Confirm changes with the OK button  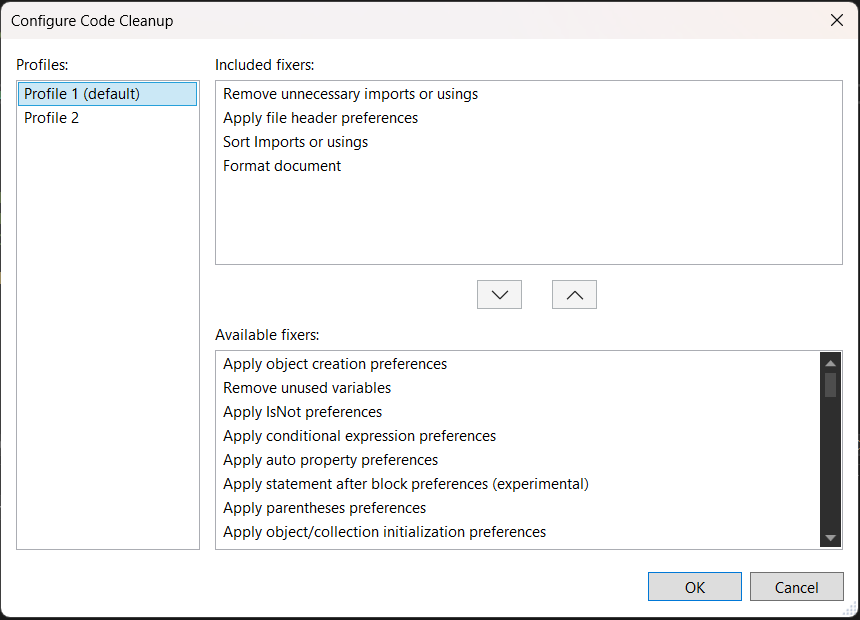point(694,587)
